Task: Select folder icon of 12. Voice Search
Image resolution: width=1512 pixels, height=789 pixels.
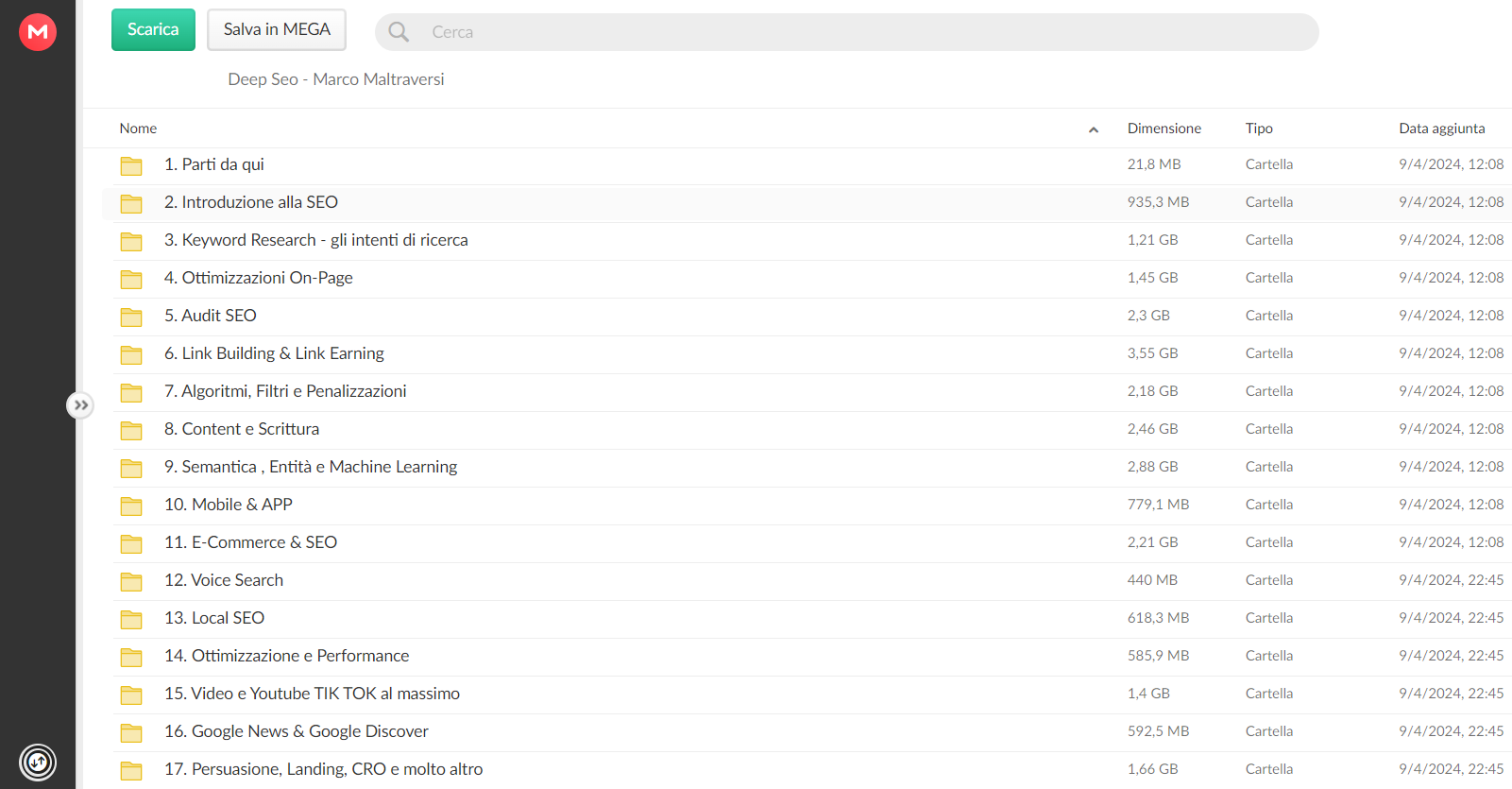Action: pyautogui.click(x=131, y=582)
